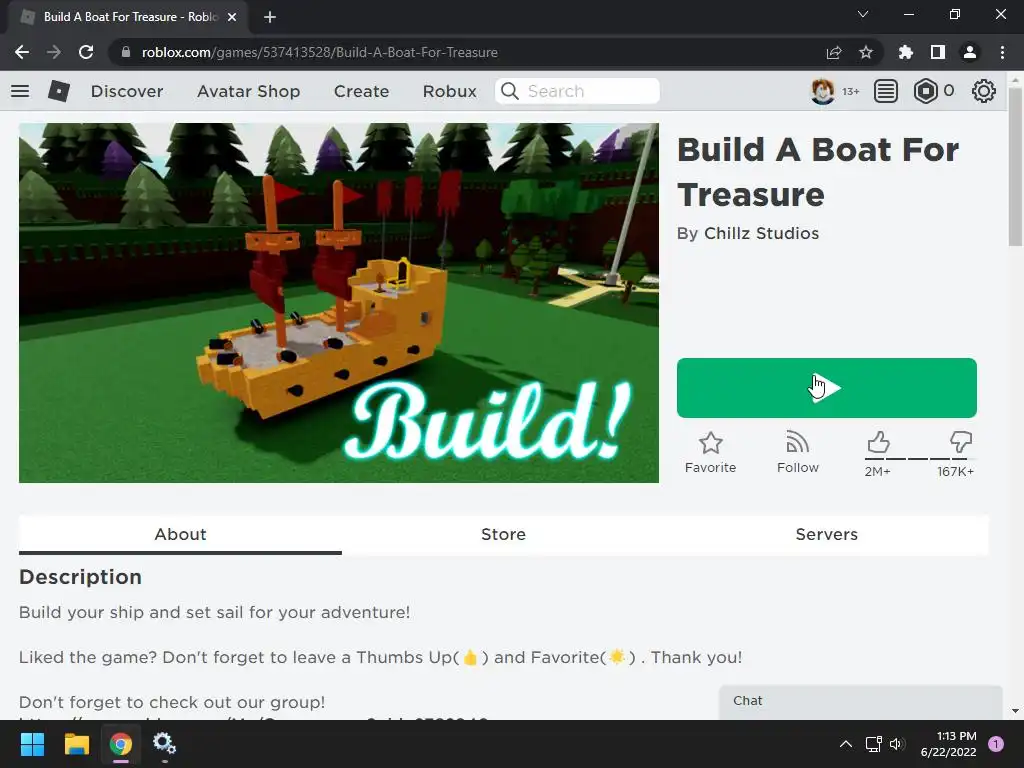Like the game with thumbs up
The height and width of the screenshot is (768, 1024).
click(x=878, y=443)
